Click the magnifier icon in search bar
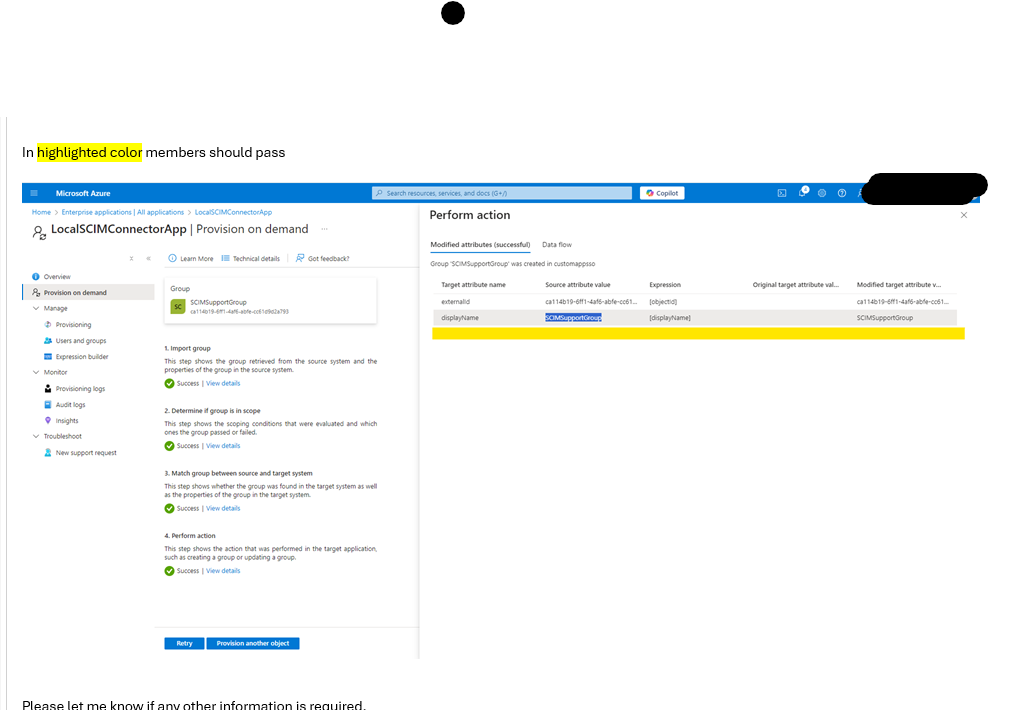This screenshot has width=1034, height=710. (x=379, y=193)
